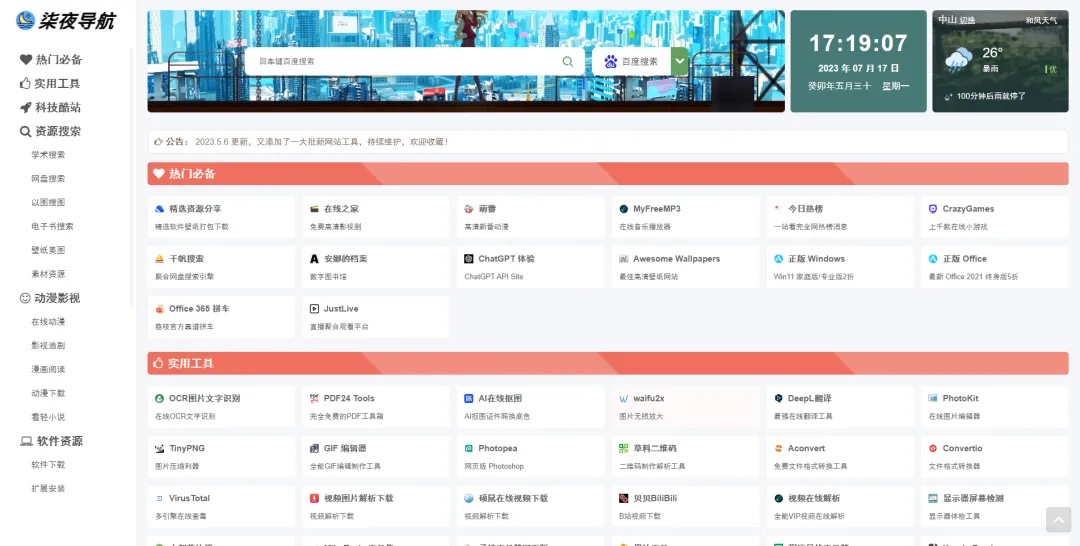Open the search engine dropdown arrow

click(680, 61)
